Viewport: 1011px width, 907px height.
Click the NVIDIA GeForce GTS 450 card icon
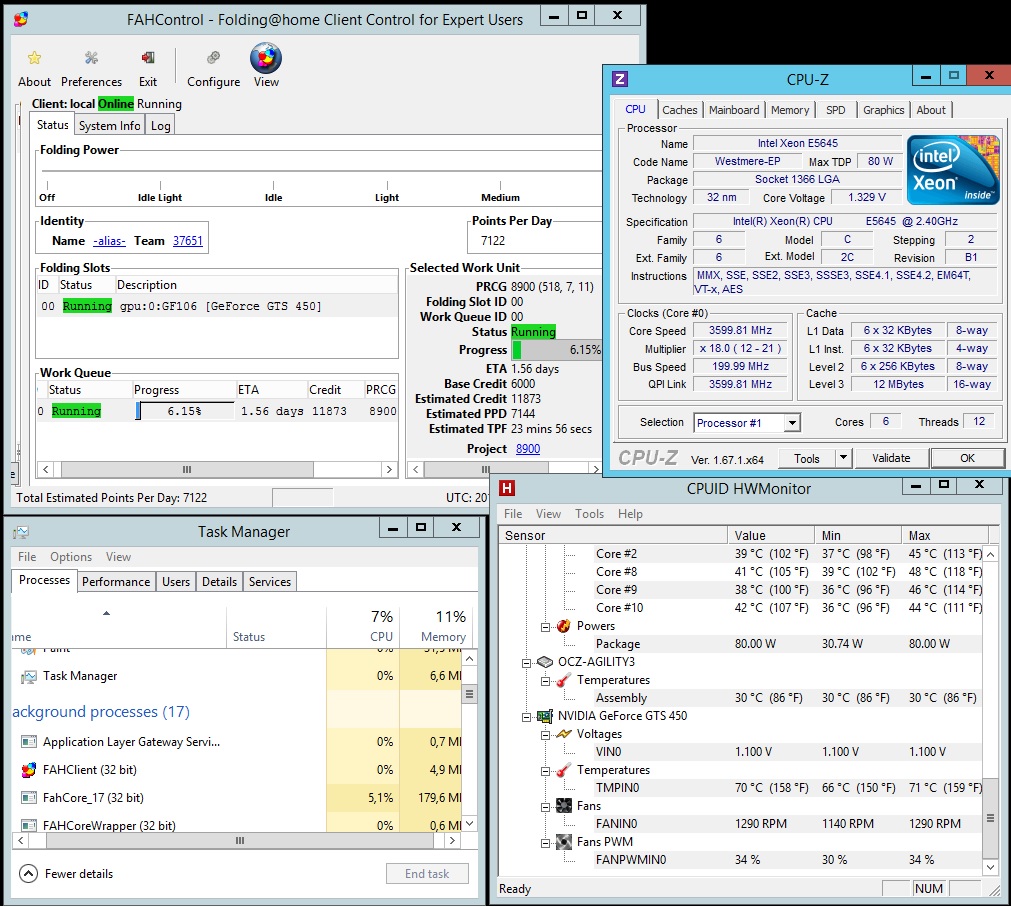545,716
